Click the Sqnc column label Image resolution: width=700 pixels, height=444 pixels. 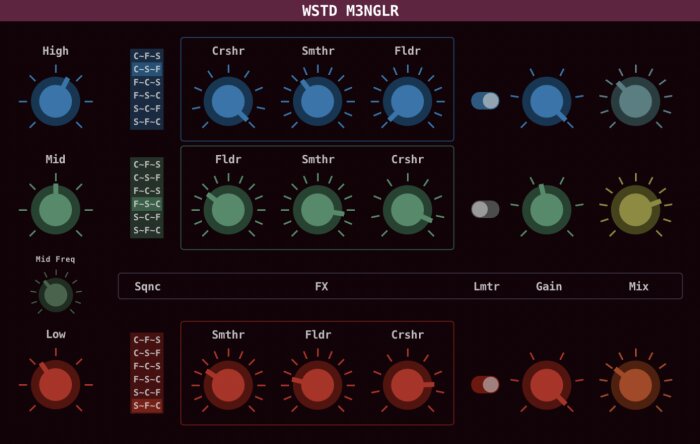tap(147, 286)
